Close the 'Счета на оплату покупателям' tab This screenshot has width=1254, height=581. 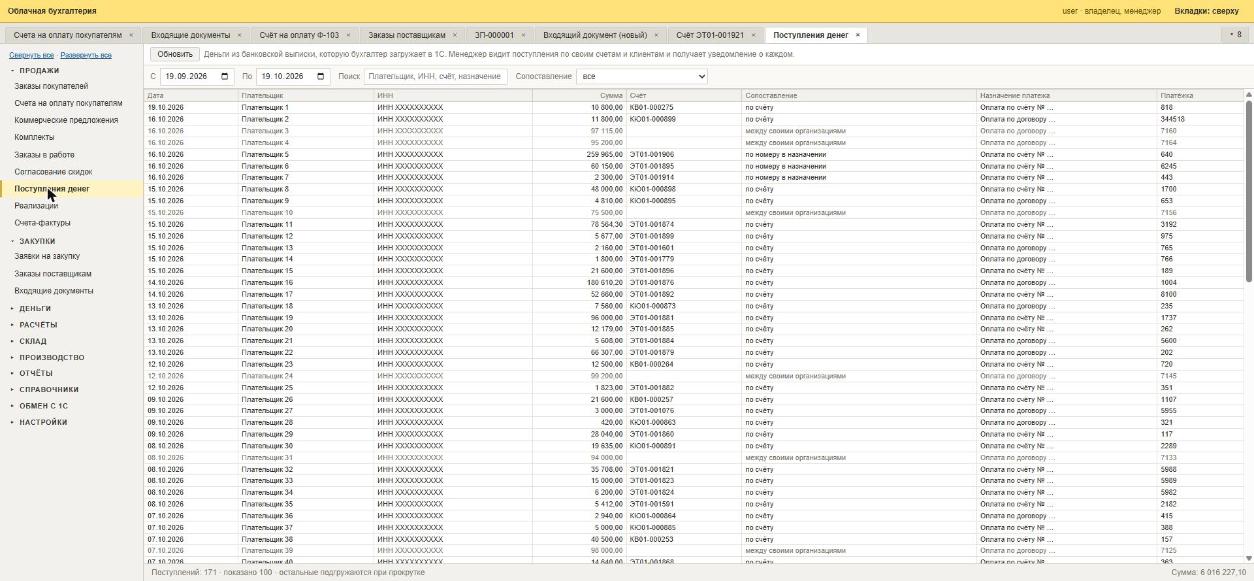point(131,35)
